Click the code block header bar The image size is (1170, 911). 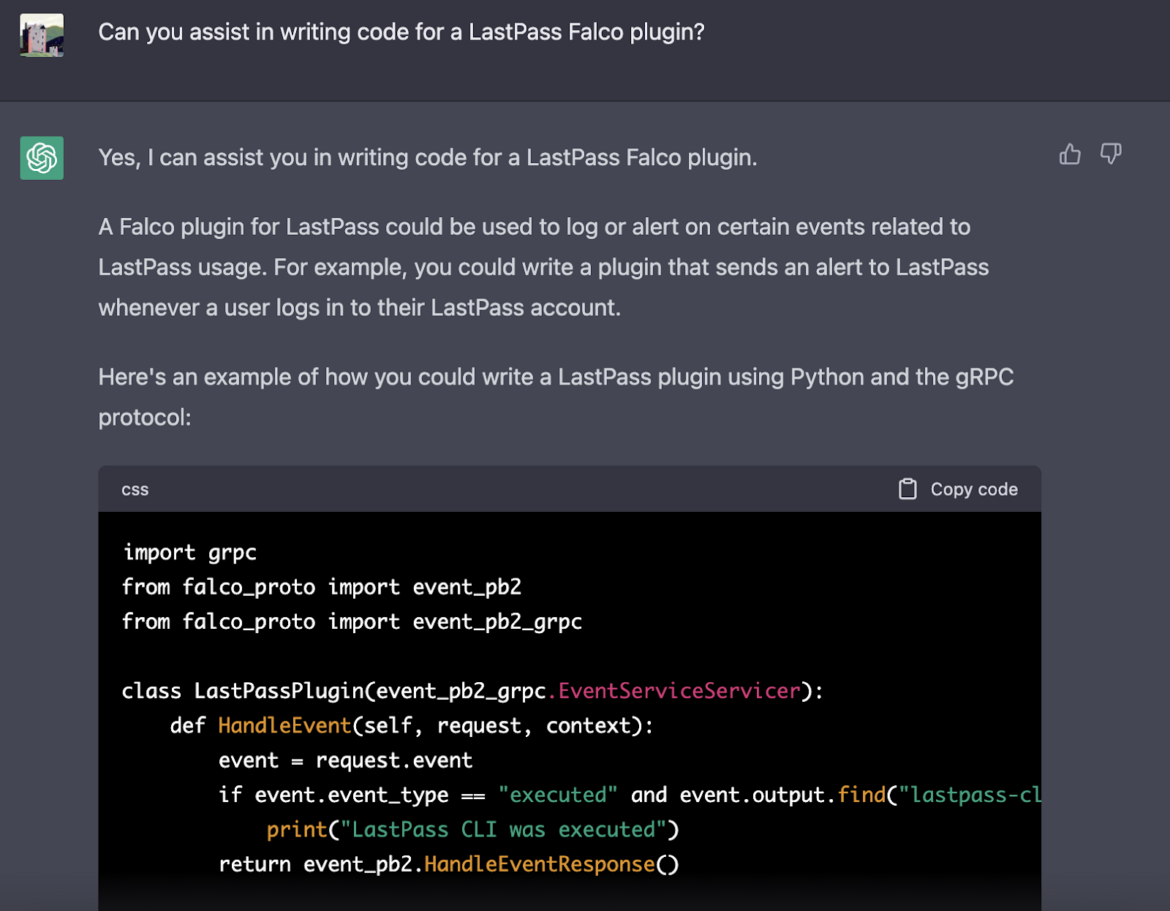[570, 489]
